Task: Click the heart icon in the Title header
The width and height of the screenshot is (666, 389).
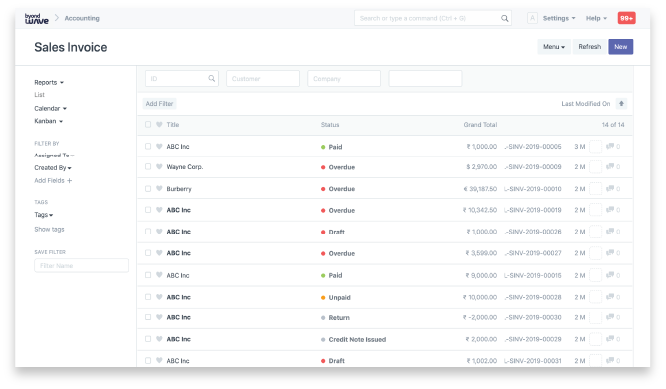Action: click(x=159, y=124)
